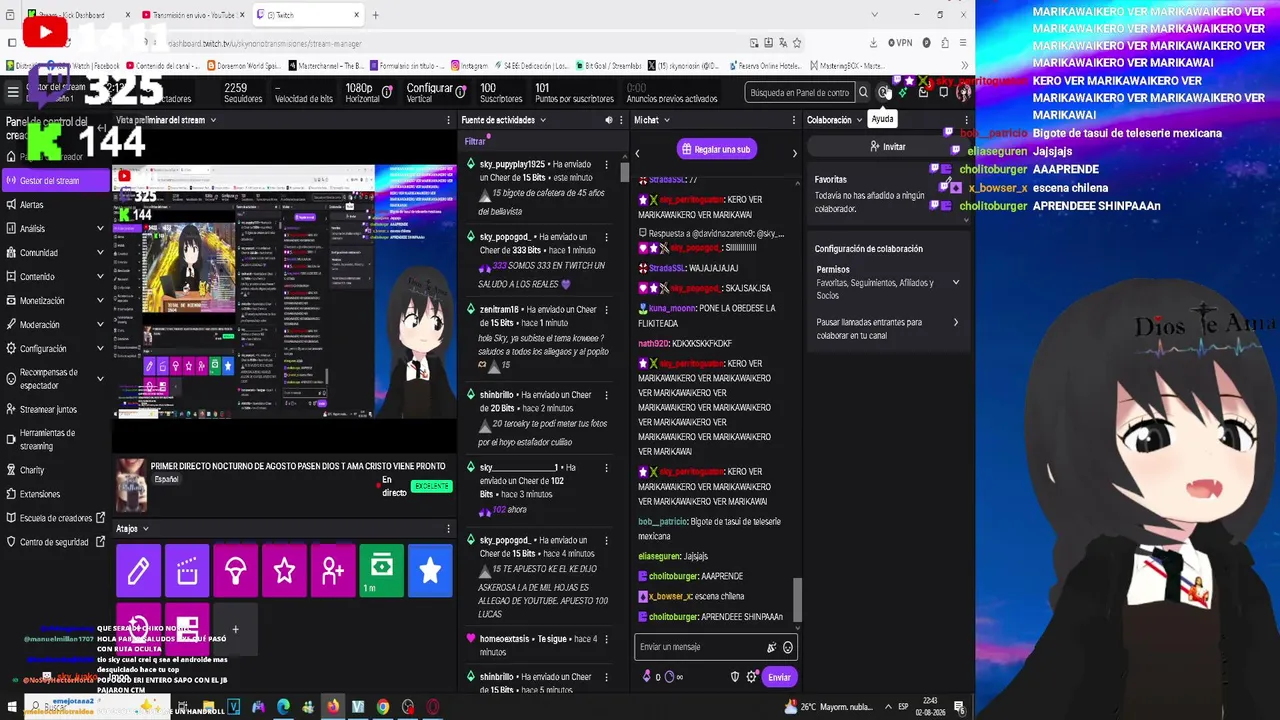Click the search magnifier in dashboard header
The width and height of the screenshot is (1280, 720).
[863, 93]
